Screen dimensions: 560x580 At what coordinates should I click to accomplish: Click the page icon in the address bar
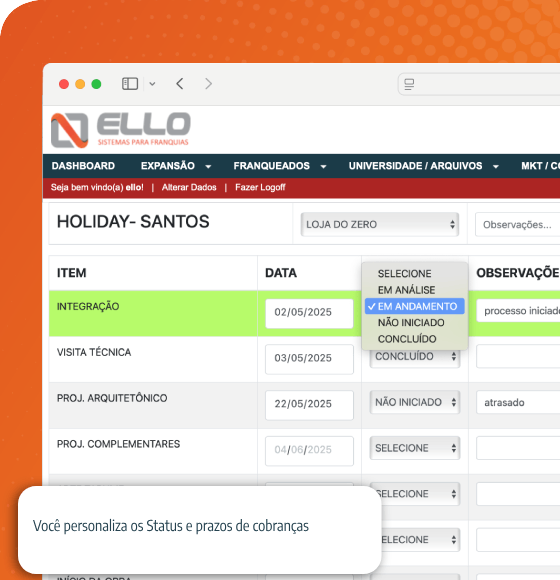pyautogui.click(x=409, y=84)
